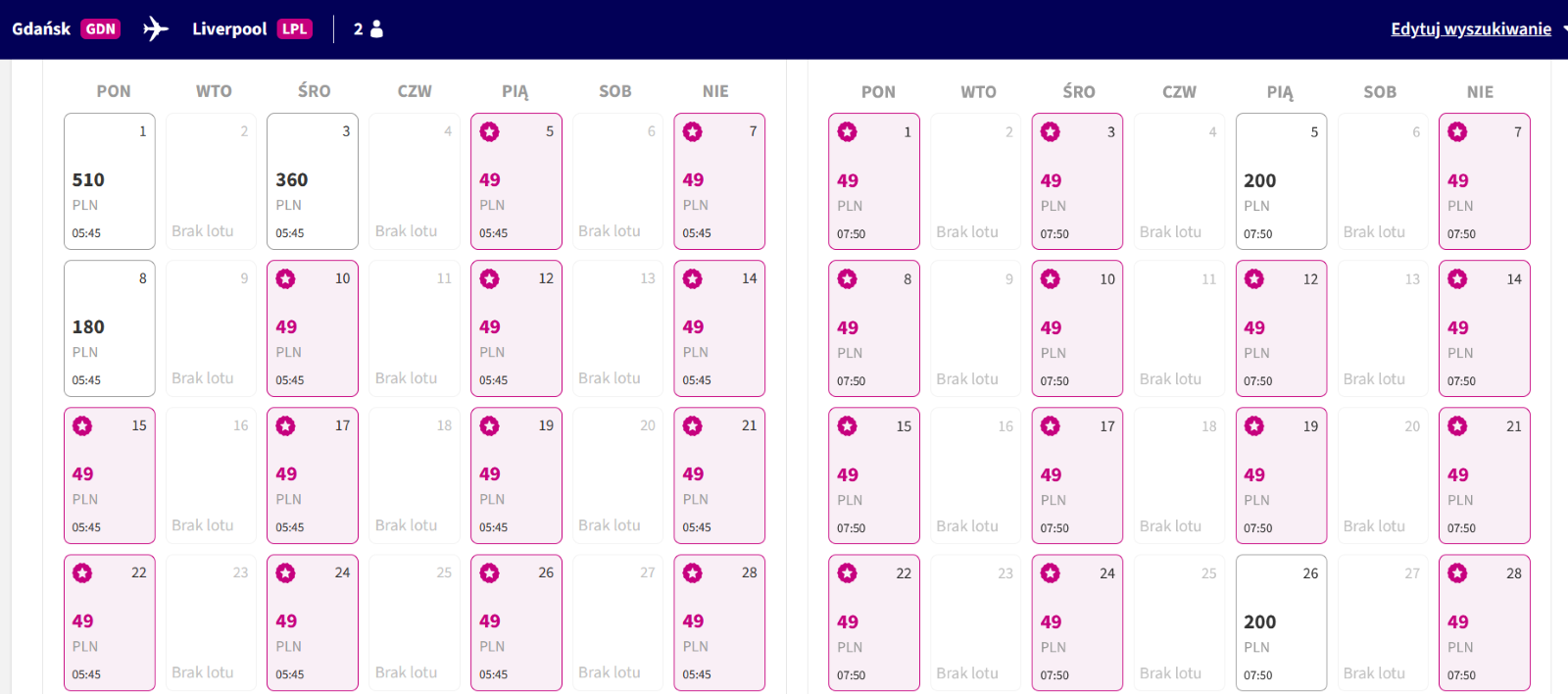
Task: Select left calendar 49 PLN fare on day 19
Action: pyautogui.click(x=516, y=475)
